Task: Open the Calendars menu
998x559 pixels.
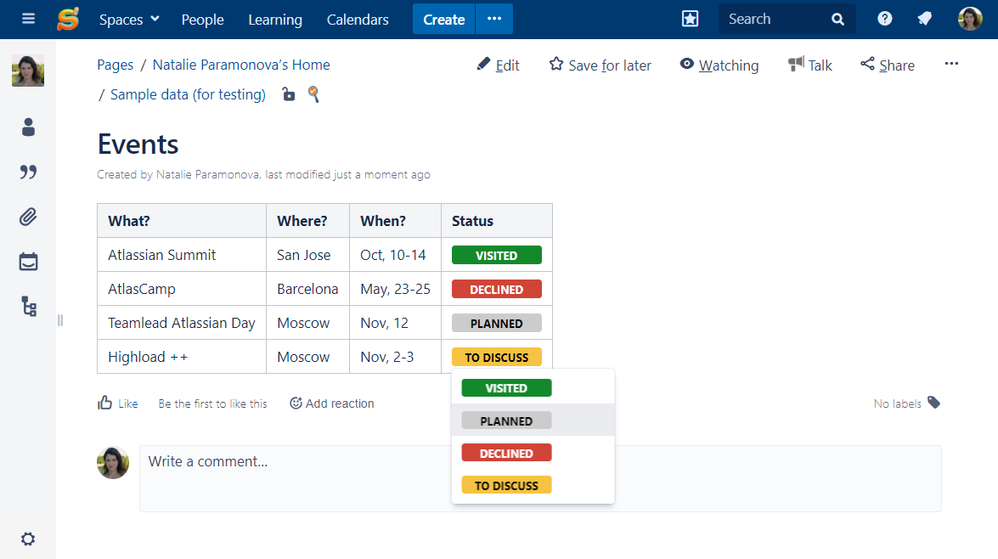Action: 358,20
